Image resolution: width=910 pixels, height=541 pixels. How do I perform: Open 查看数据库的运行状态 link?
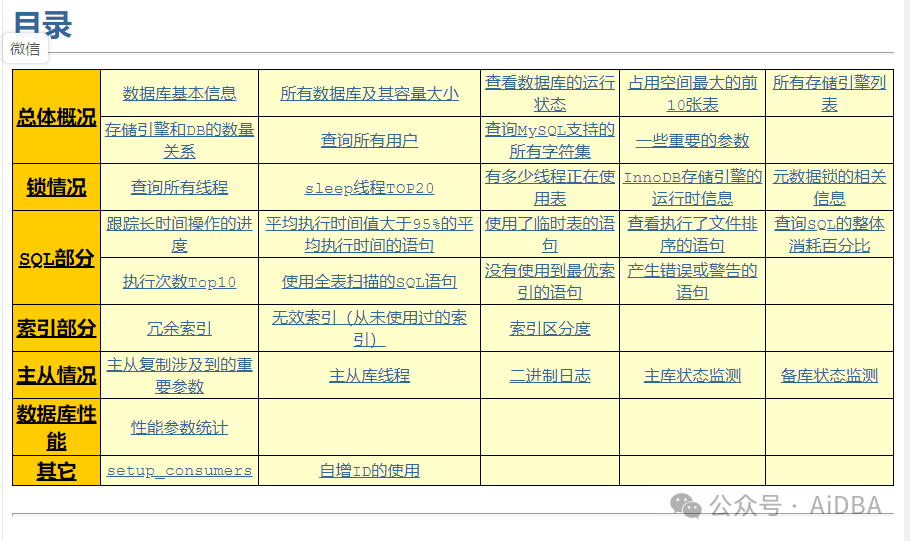pos(550,93)
